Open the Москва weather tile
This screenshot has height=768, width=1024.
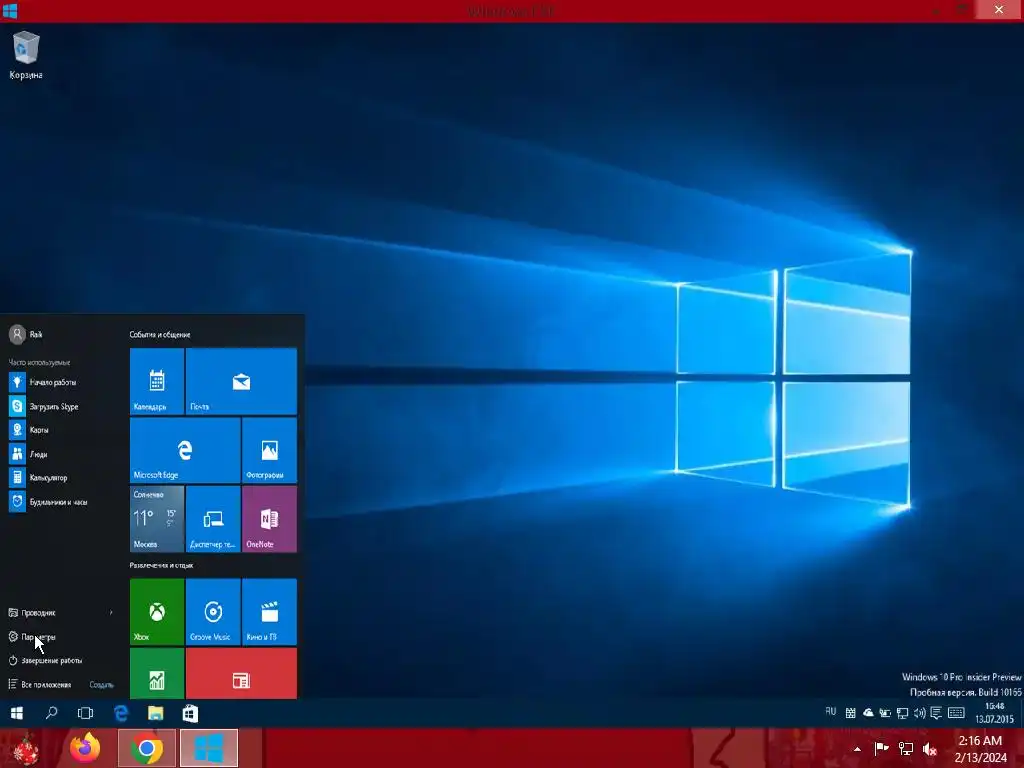pos(157,519)
